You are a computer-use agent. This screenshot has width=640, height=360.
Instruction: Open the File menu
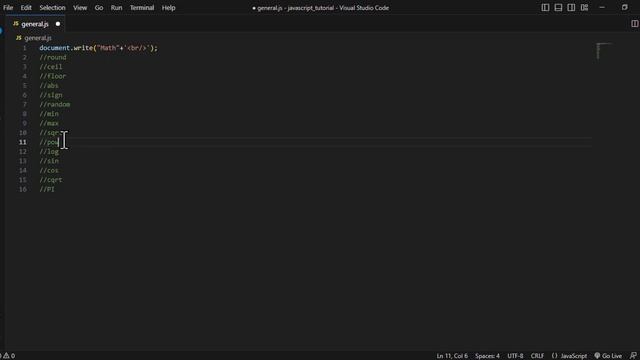pyautogui.click(x=8, y=8)
